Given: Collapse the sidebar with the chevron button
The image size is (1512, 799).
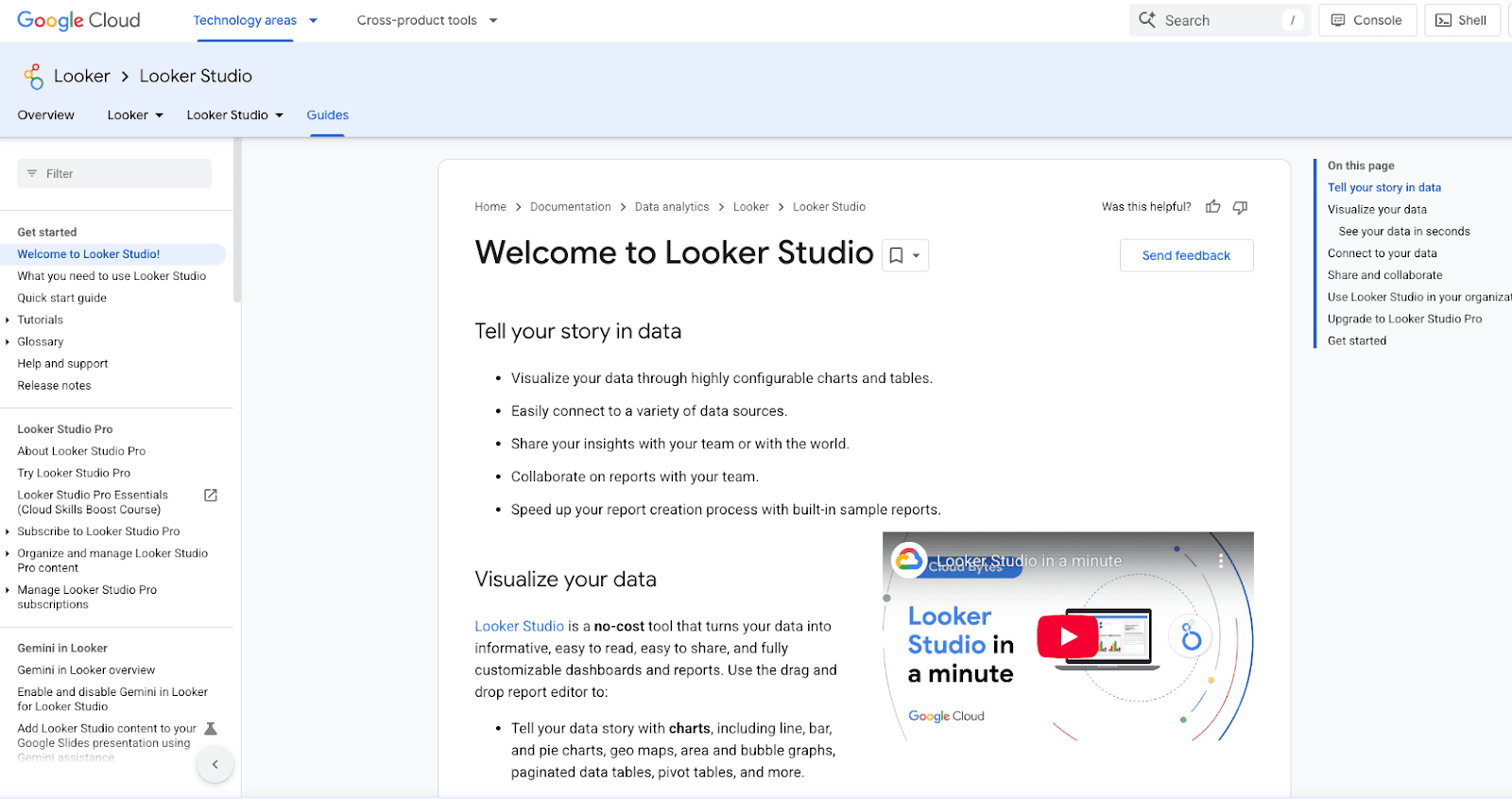Looking at the screenshot, I should pyautogui.click(x=215, y=764).
